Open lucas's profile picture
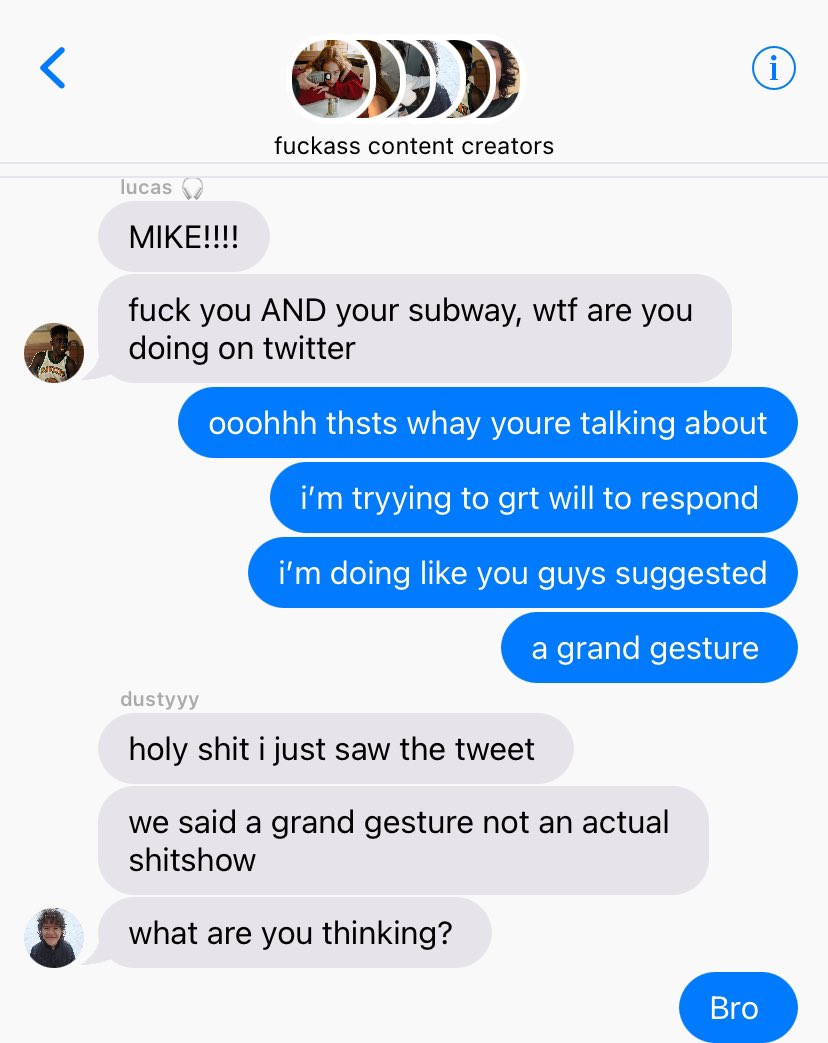This screenshot has height=1043, width=828. pyautogui.click(x=54, y=353)
